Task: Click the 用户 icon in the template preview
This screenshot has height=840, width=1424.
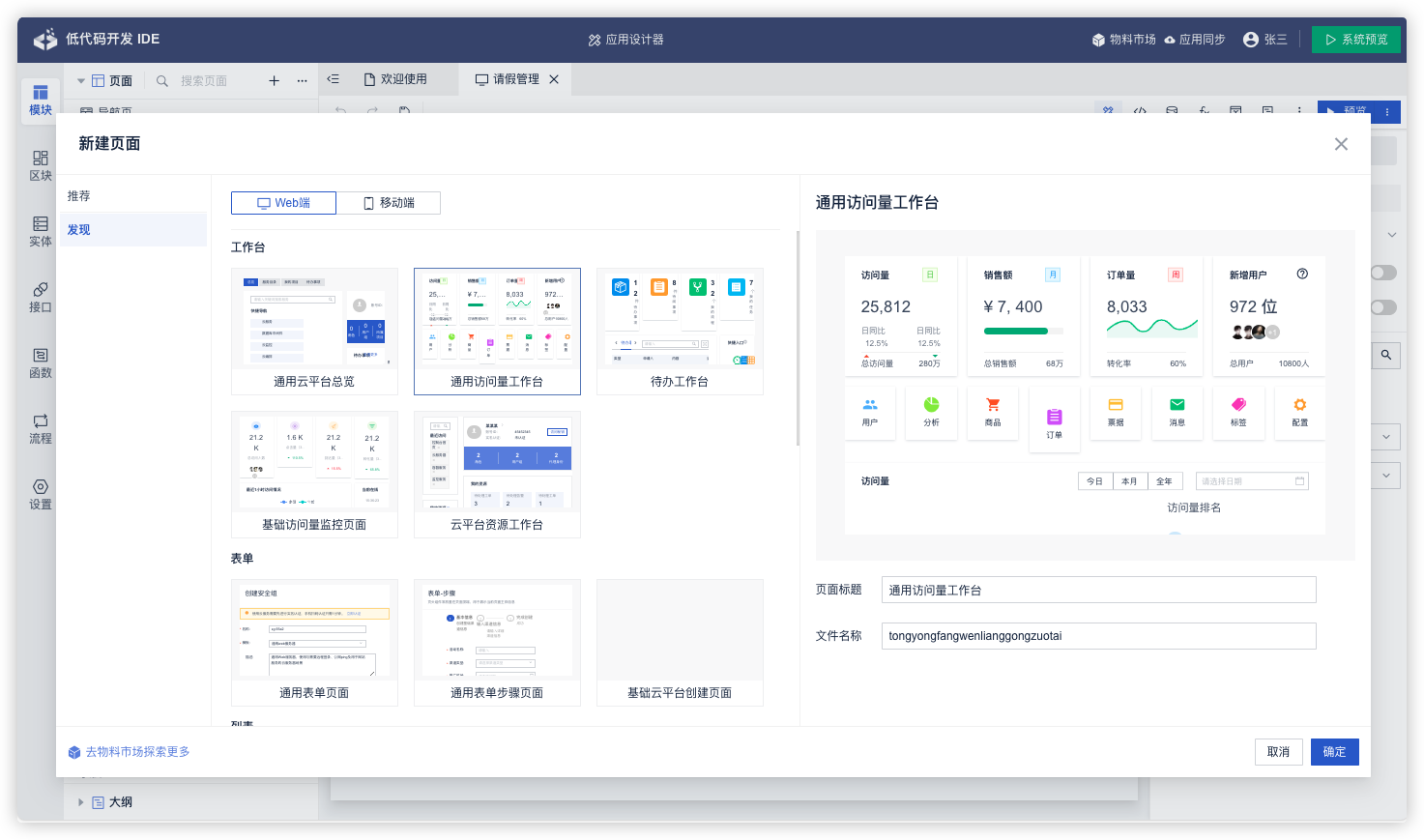Action: (869, 412)
